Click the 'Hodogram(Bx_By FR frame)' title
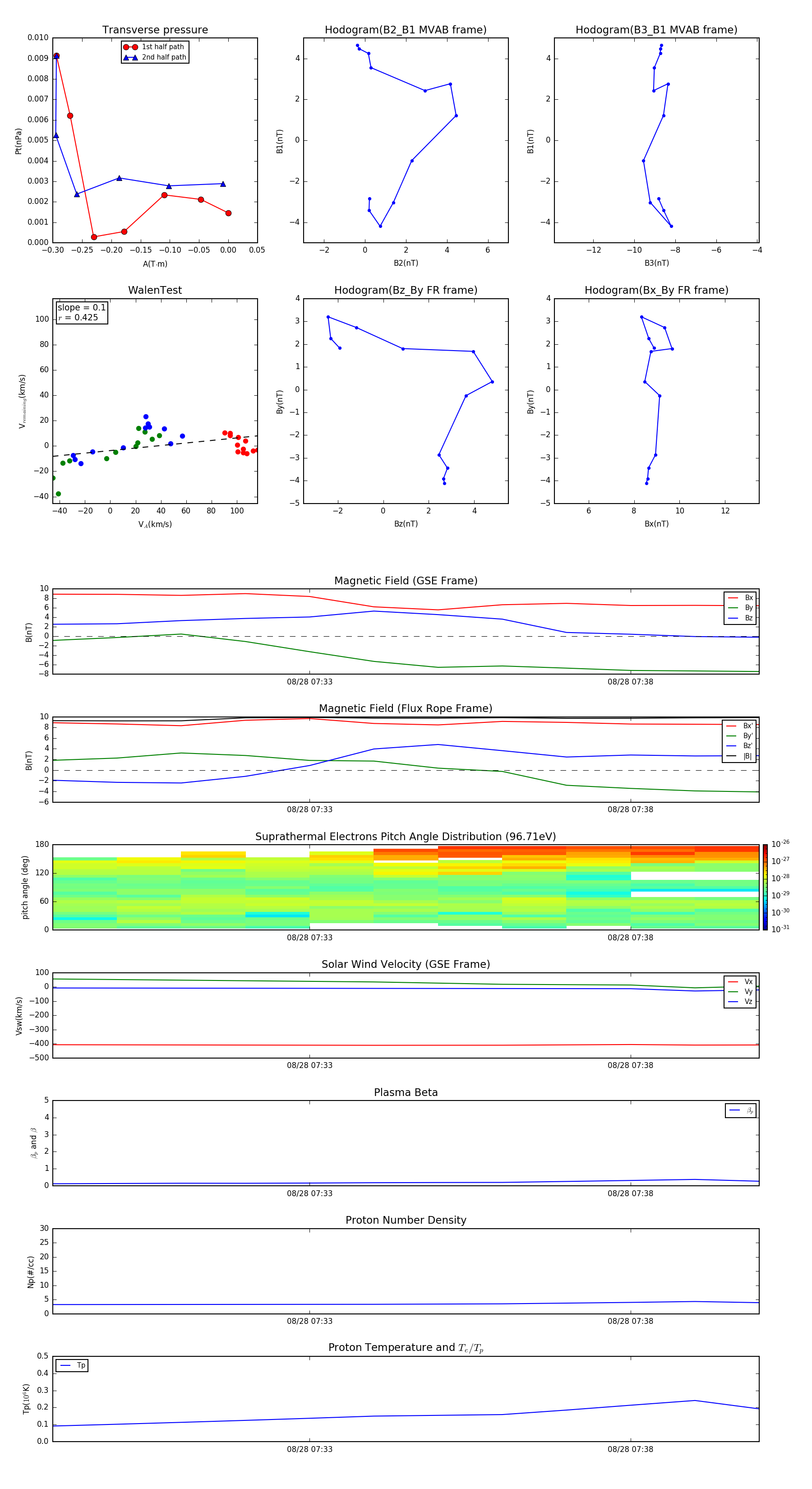The width and height of the screenshot is (812, 1489). coord(656,290)
